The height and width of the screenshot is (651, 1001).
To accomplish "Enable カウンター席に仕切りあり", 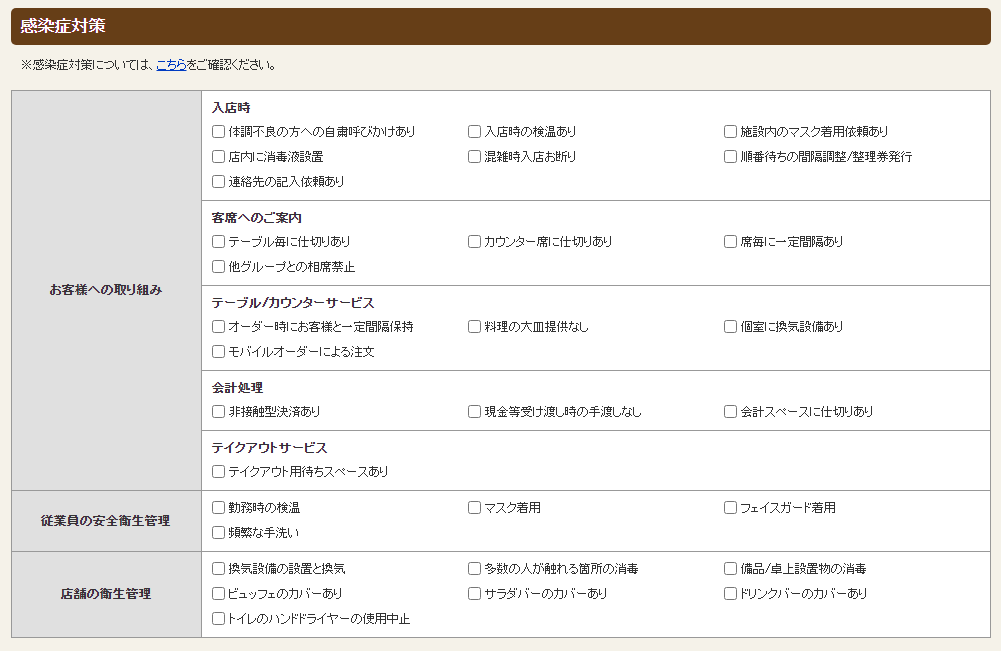I will [x=474, y=241].
